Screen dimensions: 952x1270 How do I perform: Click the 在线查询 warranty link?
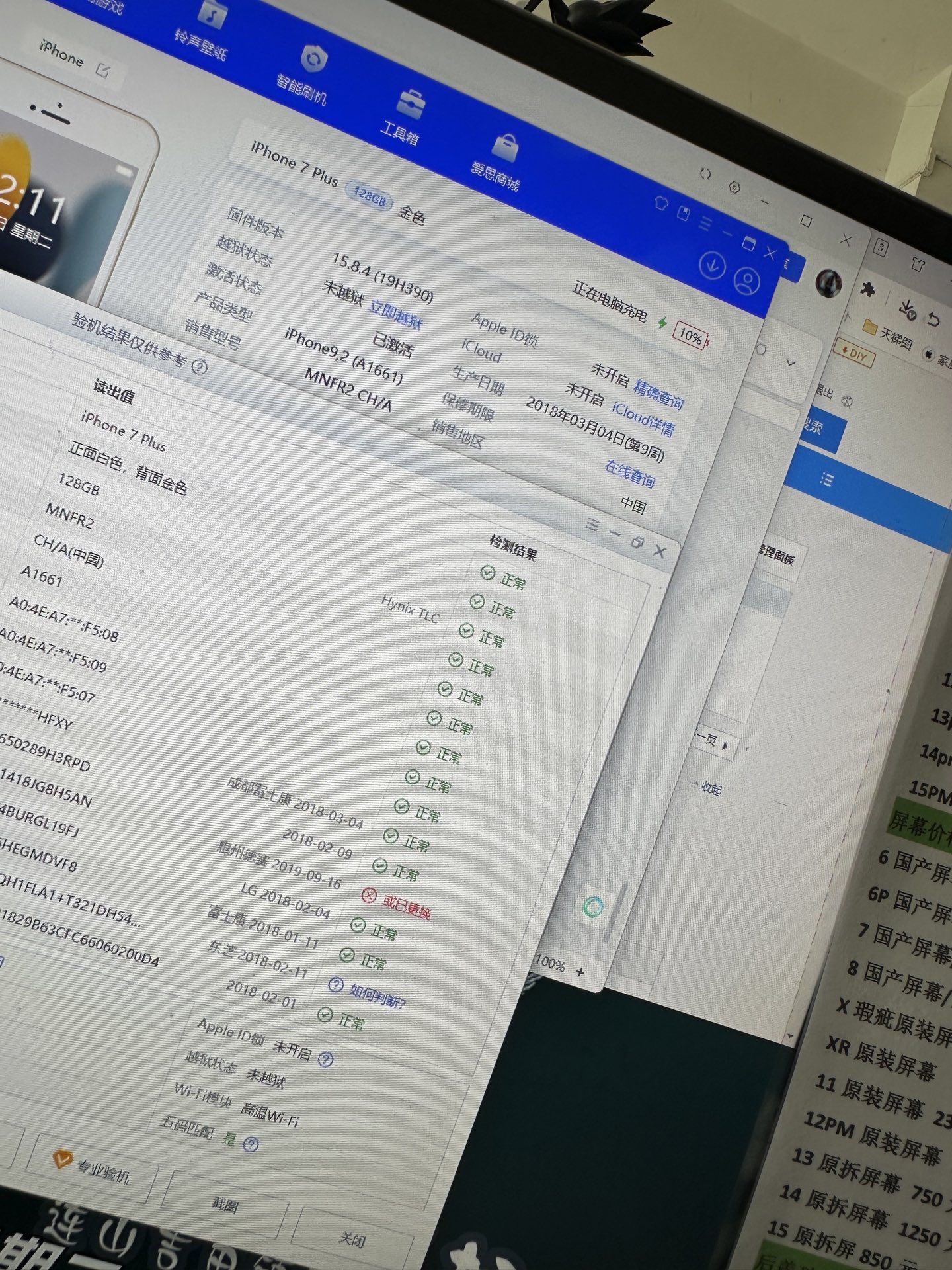point(630,474)
